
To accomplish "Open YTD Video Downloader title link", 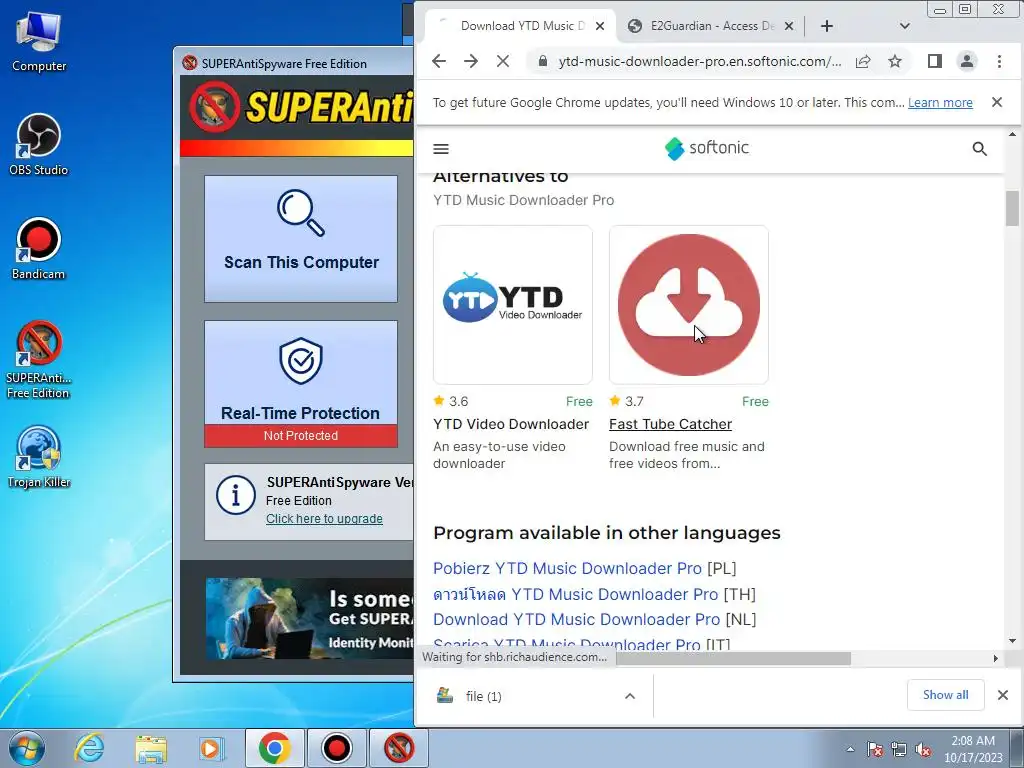I will tap(511, 424).
